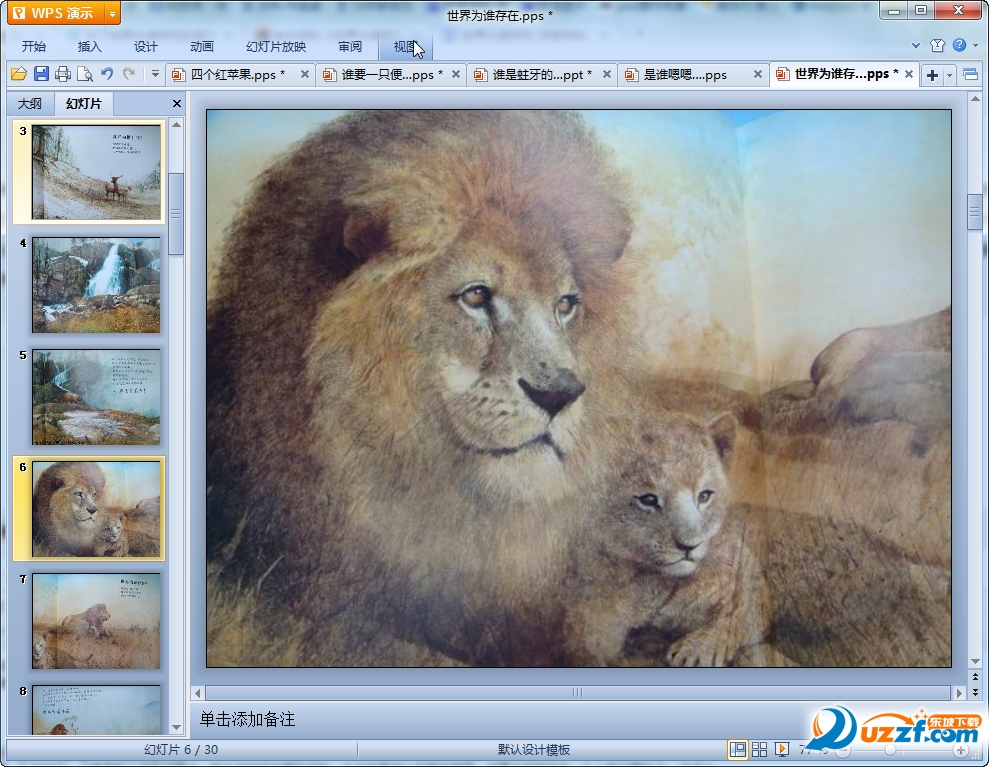Redo the last undone action
The image size is (989, 767).
(x=129, y=74)
